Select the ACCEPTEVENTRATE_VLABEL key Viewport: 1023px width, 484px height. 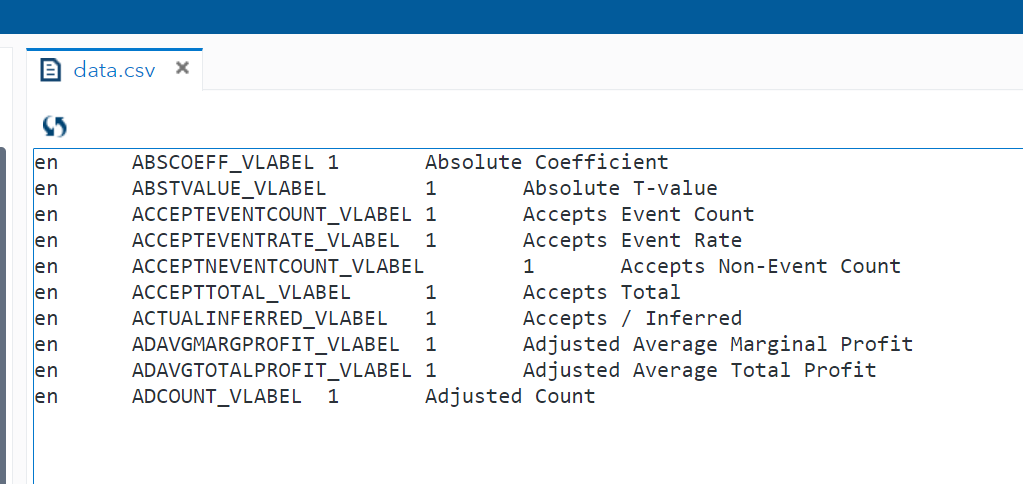coord(265,240)
